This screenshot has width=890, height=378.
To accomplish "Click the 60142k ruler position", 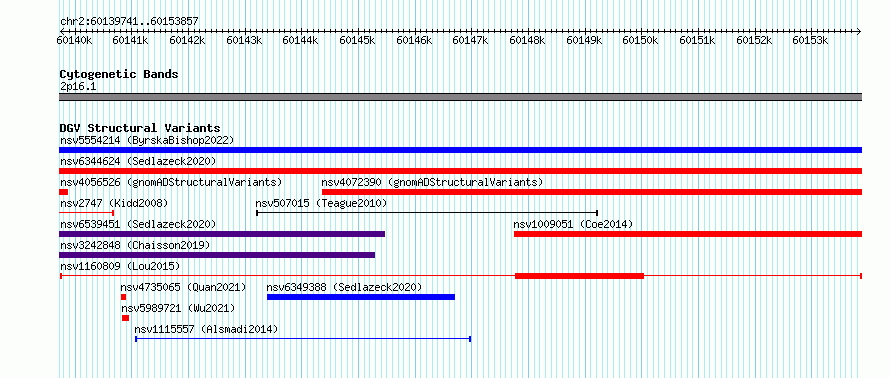I will (x=187, y=40).
